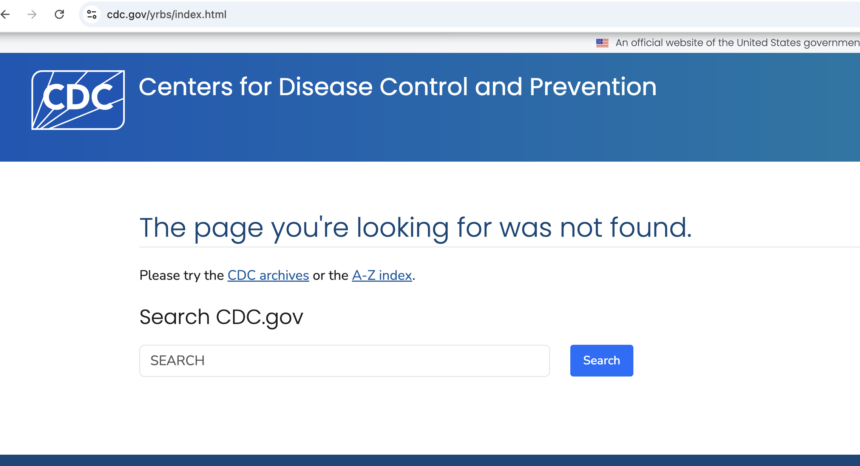The height and width of the screenshot is (466, 860).
Task: Click the 'Please try the' sentence text
Action: pos(182,275)
